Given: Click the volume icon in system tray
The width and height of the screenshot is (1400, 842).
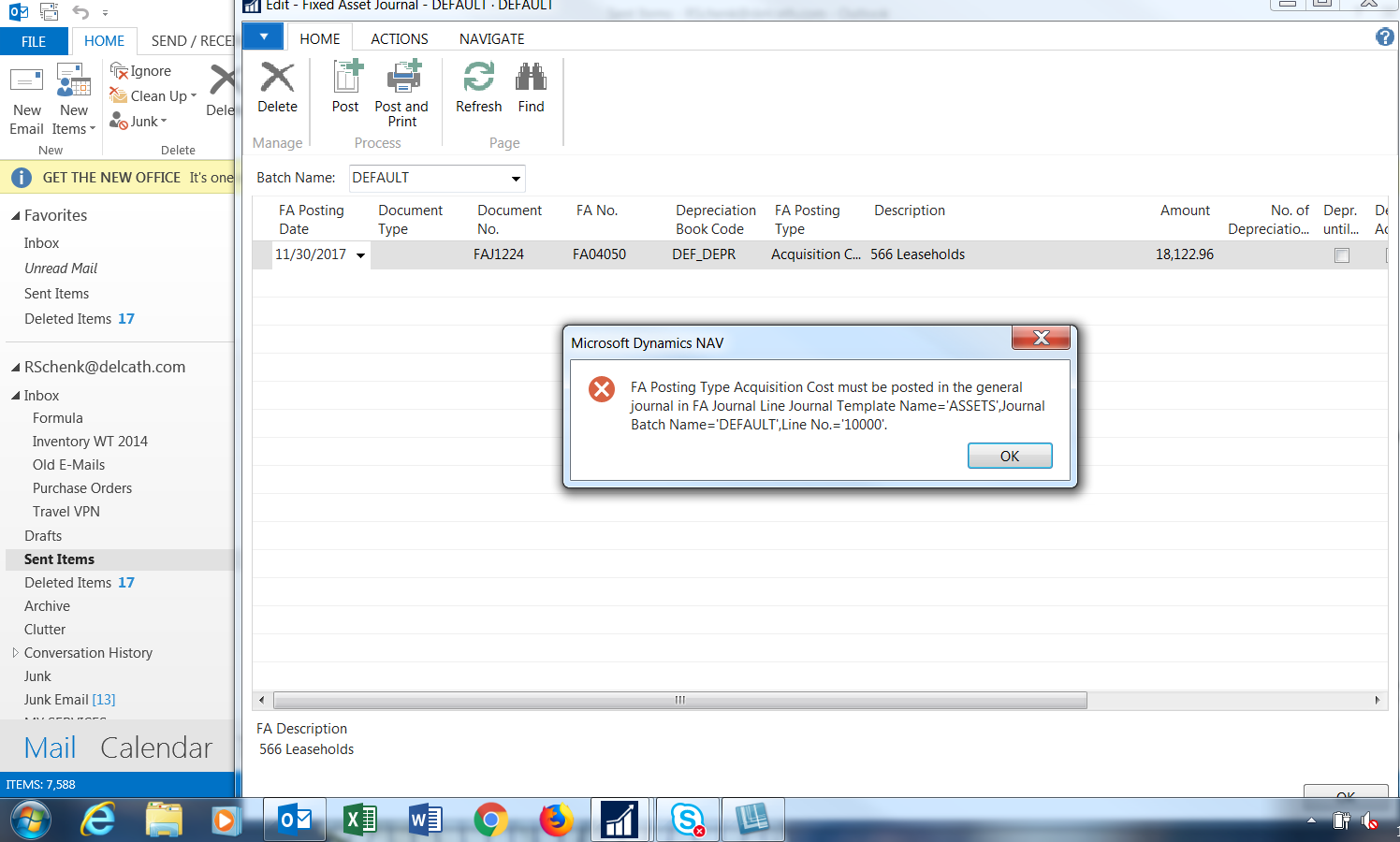Looking at the screenshot, I should click(1369, 821).
